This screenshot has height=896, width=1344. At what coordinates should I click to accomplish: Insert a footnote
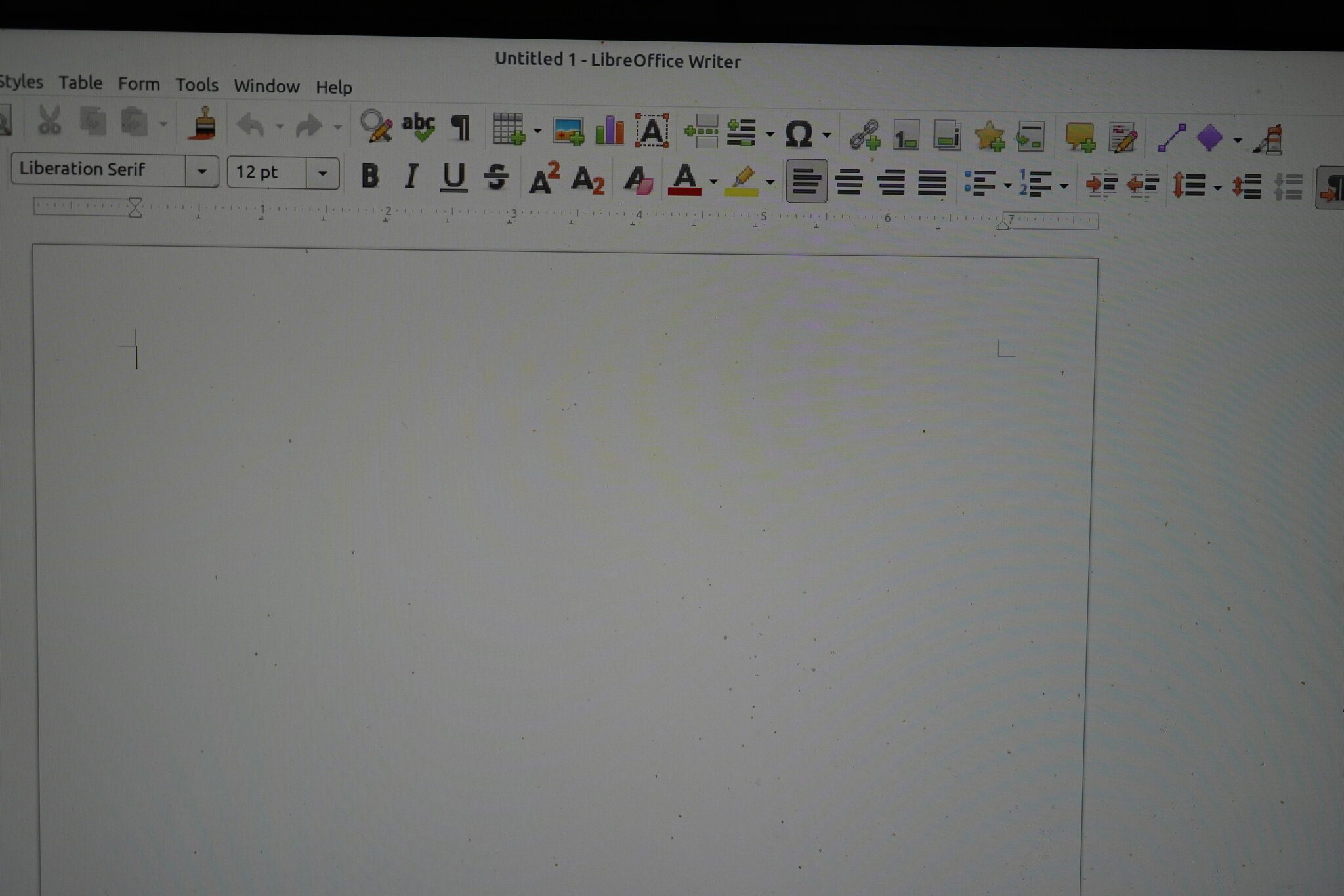(x=906, y=136)
